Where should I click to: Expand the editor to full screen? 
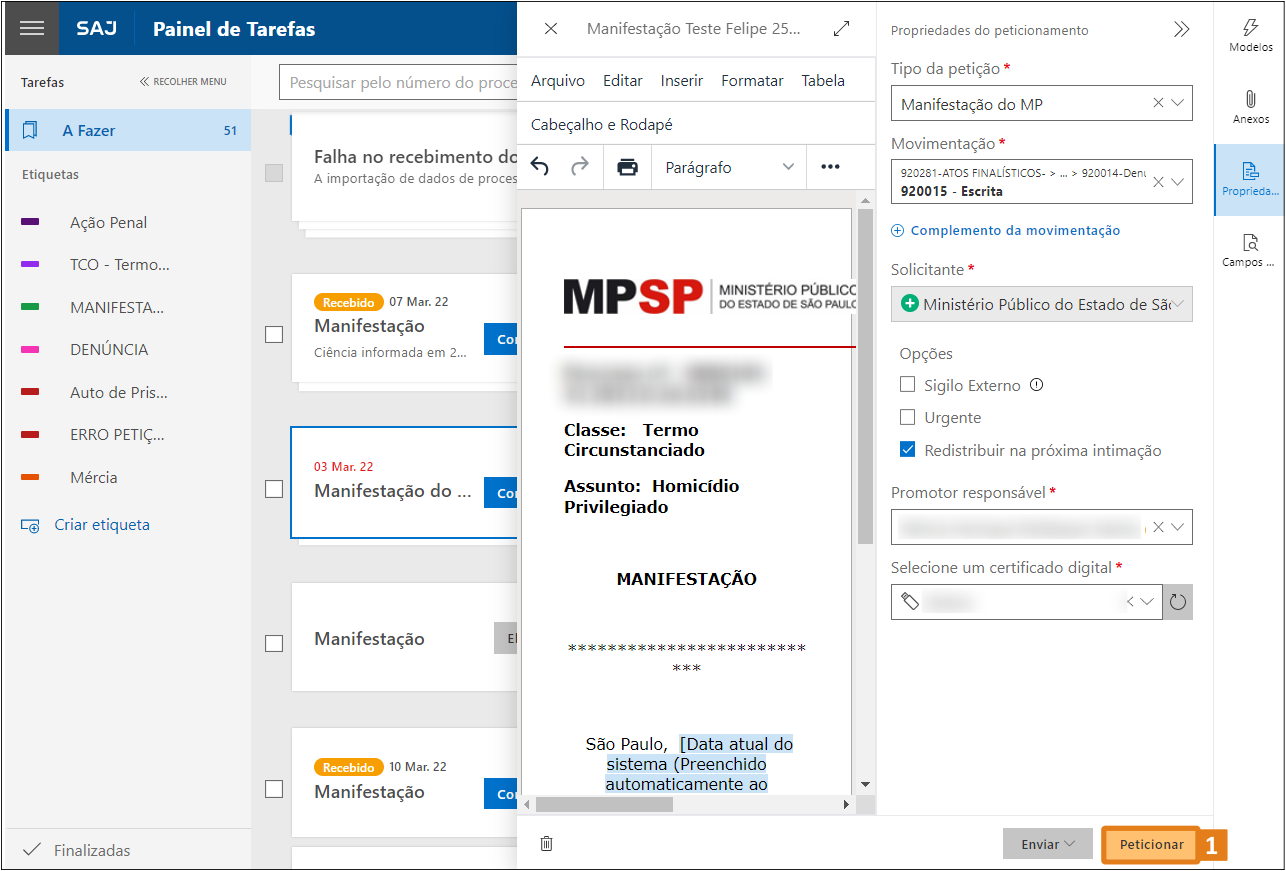pos(841,29)
